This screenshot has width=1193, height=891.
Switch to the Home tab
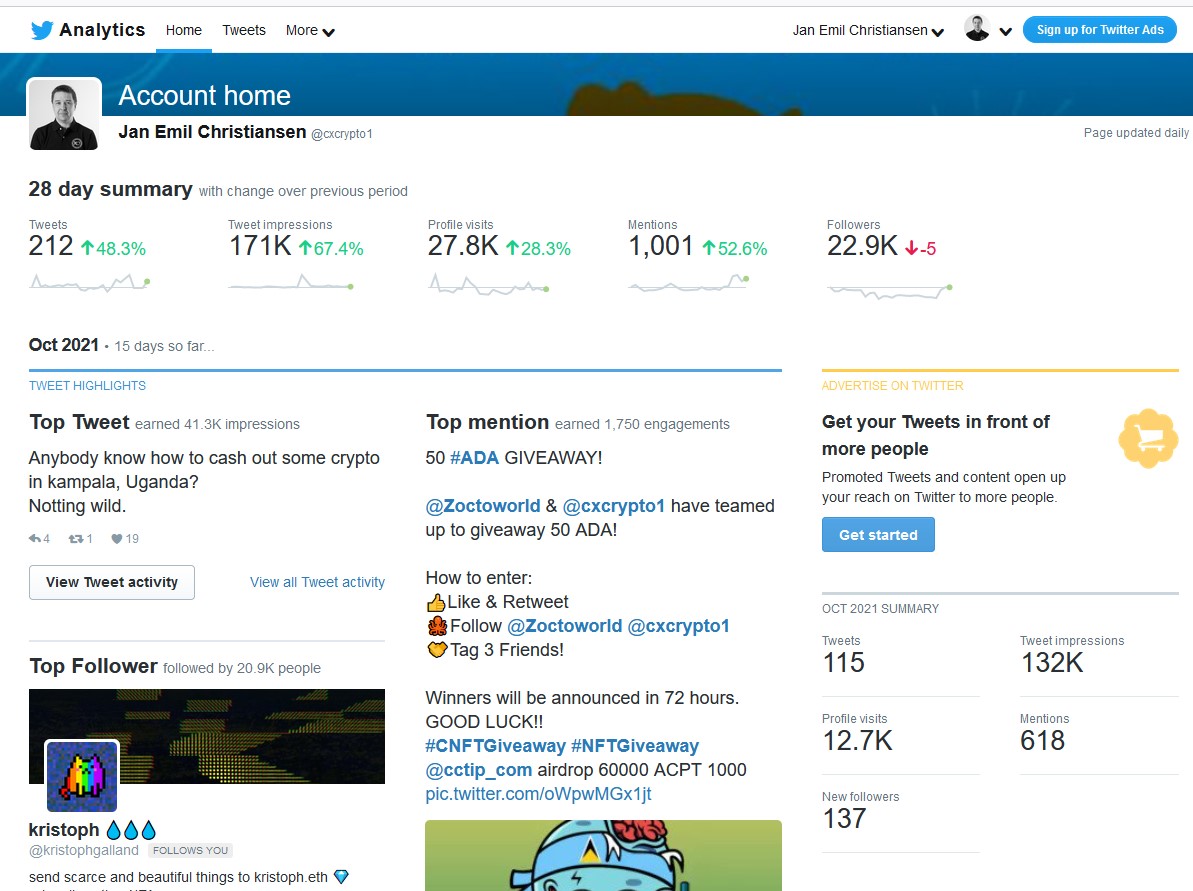coord(184,30)
